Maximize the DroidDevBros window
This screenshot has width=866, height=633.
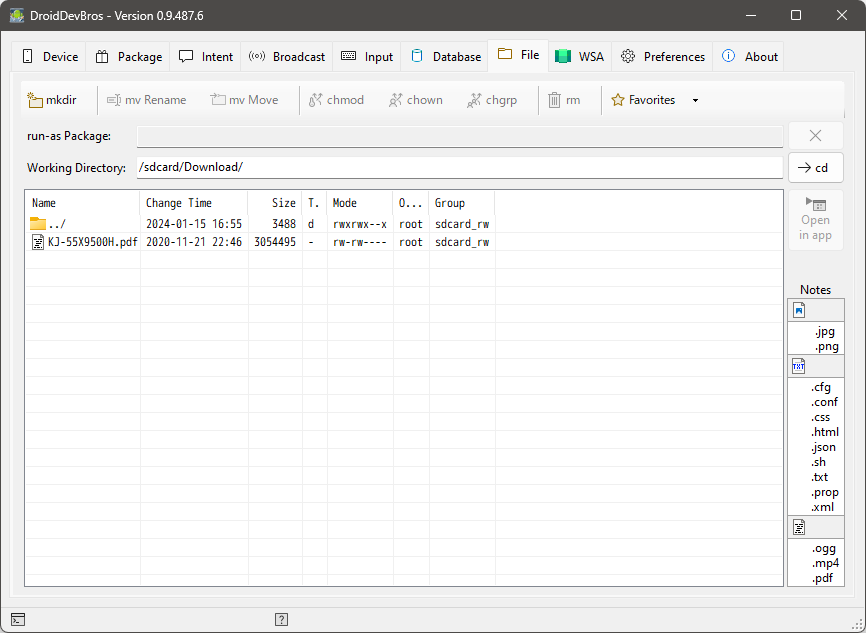(796, 15)
